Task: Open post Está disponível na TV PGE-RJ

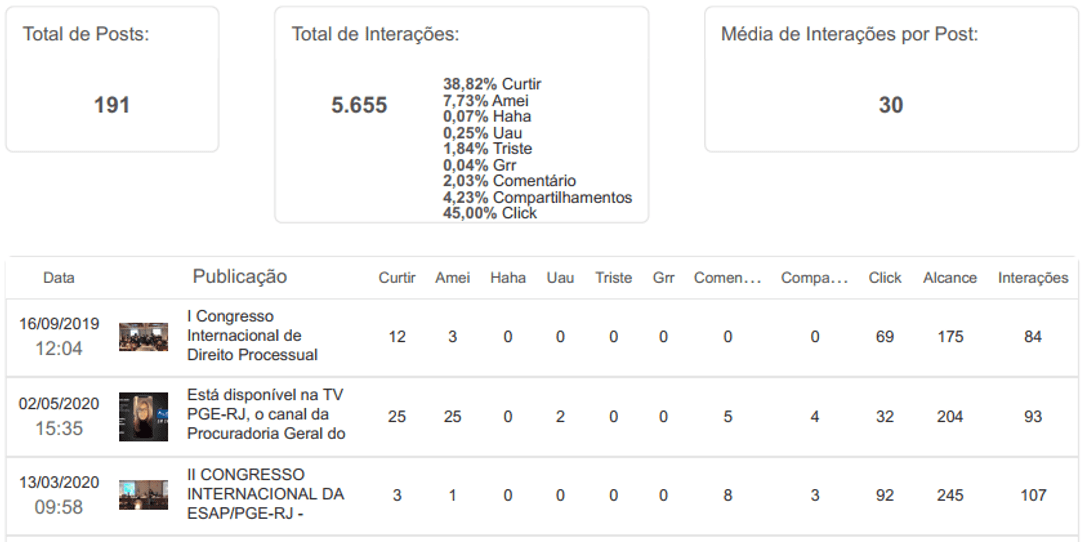Action: pos(266,414)
